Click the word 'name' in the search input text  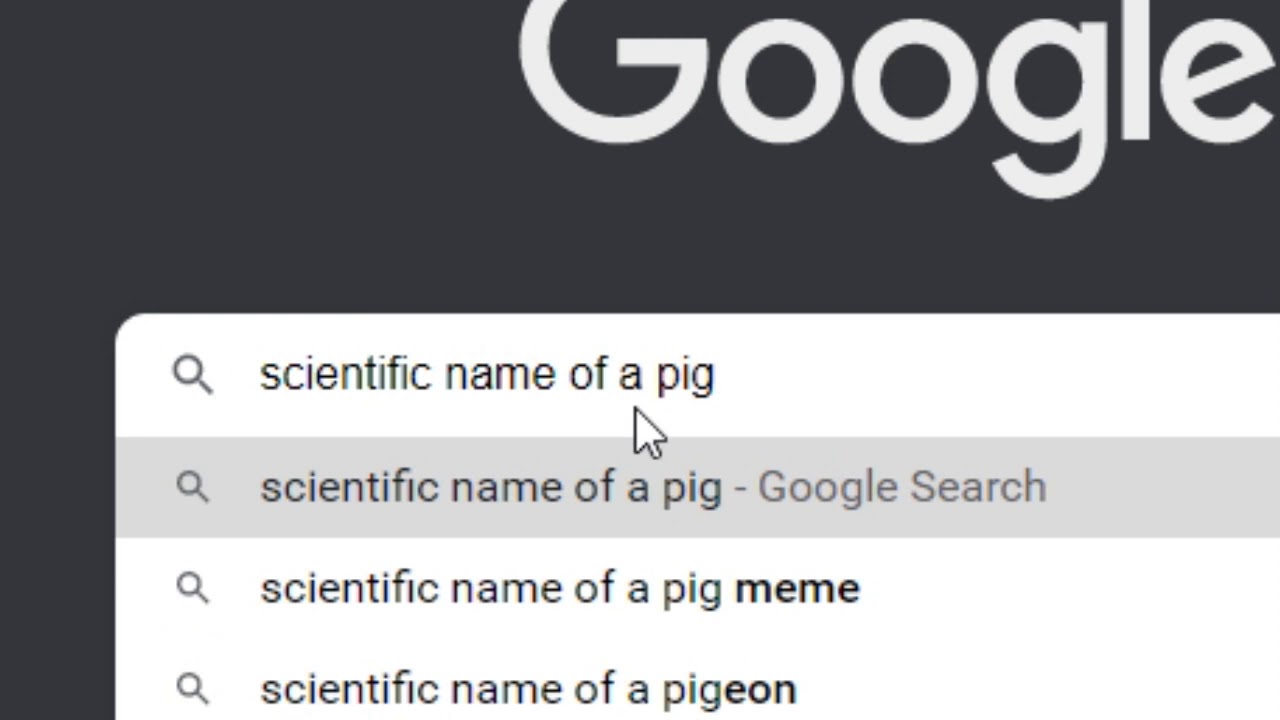[501, 376]
